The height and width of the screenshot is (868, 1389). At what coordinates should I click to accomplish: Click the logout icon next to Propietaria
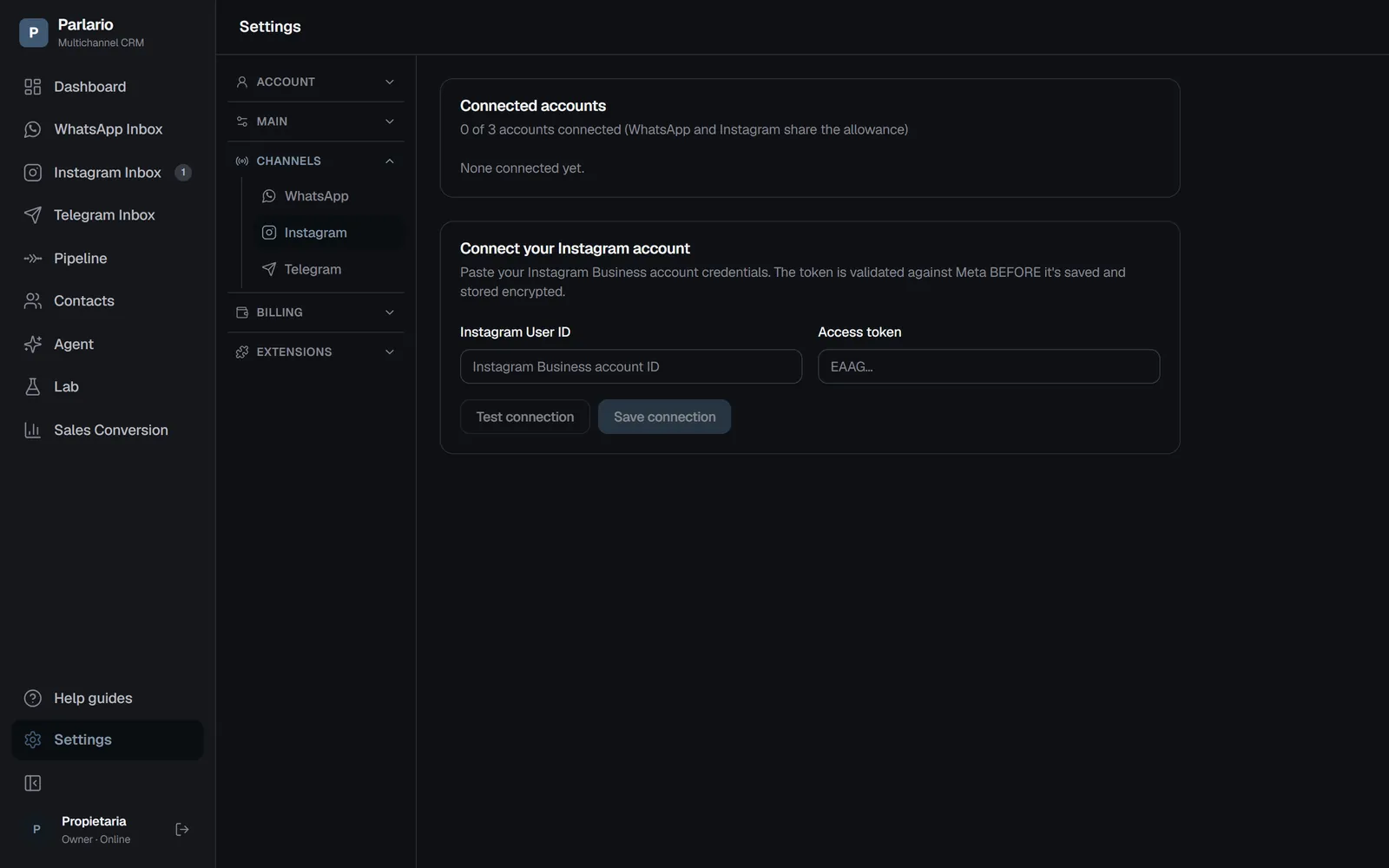tap(182, 830)
